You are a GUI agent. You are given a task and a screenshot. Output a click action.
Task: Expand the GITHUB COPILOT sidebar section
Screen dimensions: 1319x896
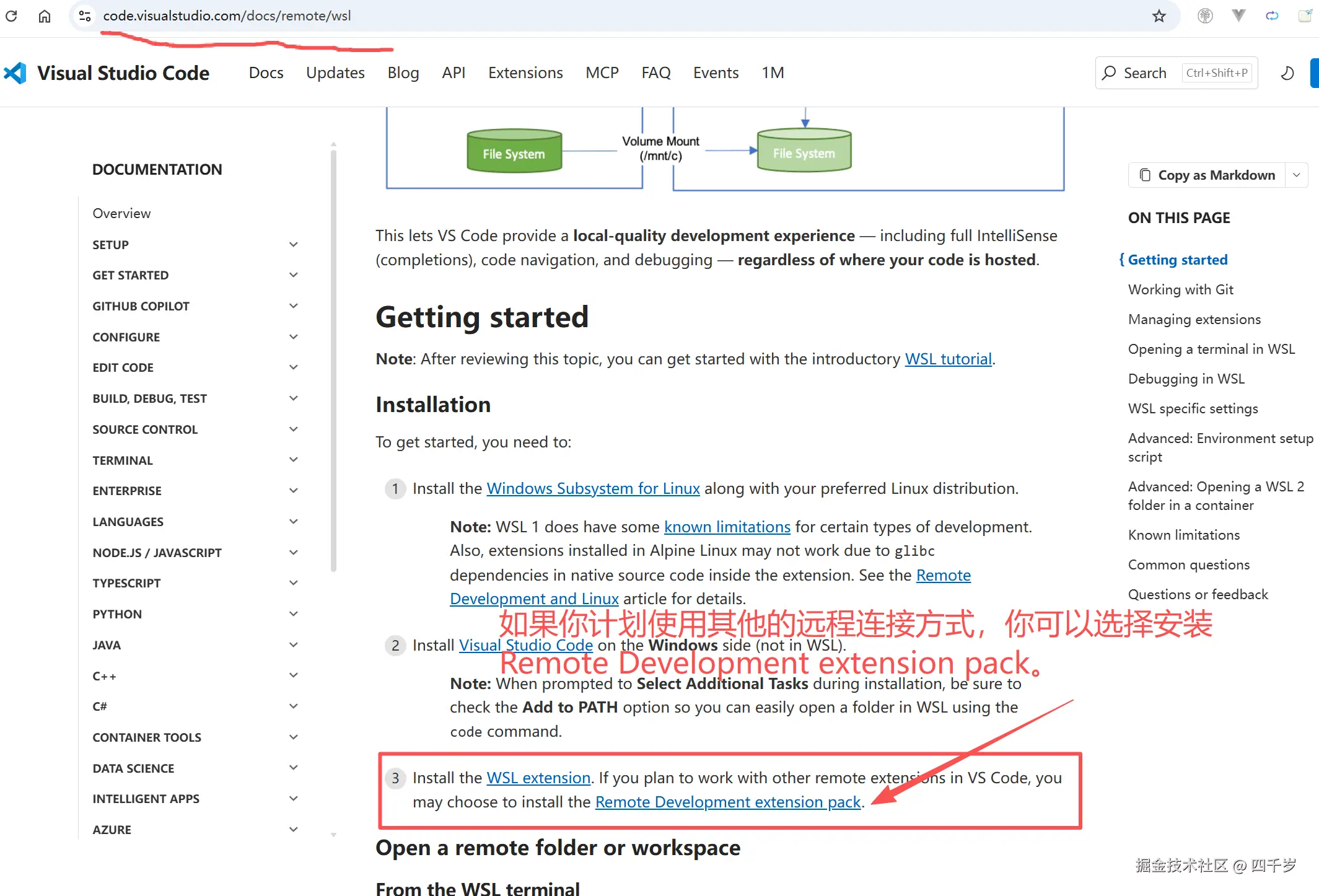coord(293,306)
